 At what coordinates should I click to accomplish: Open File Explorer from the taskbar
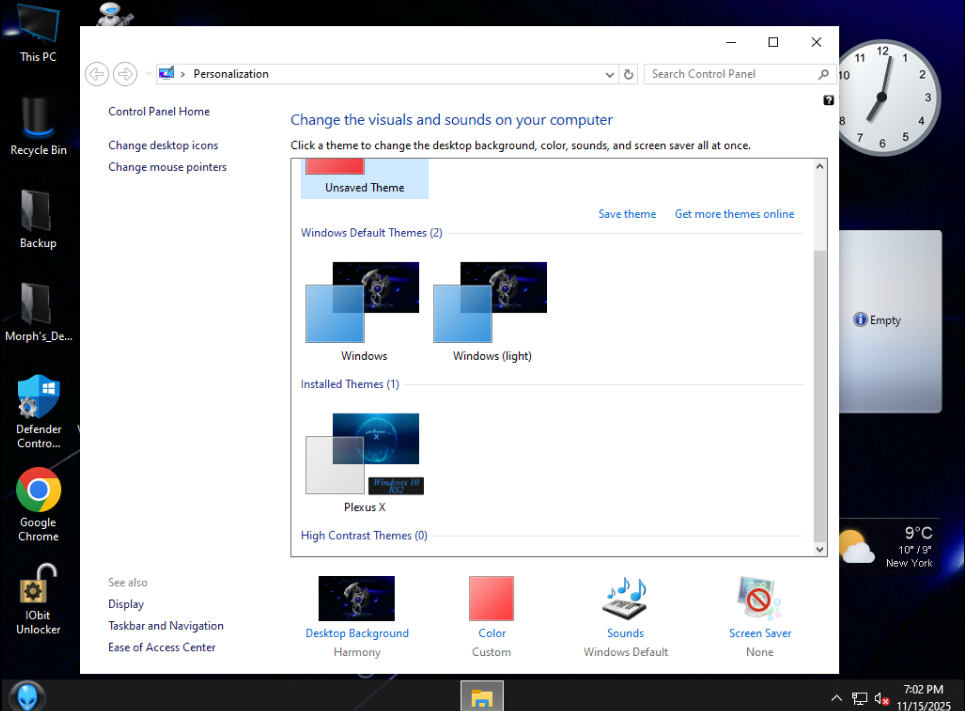coord(482,697)
